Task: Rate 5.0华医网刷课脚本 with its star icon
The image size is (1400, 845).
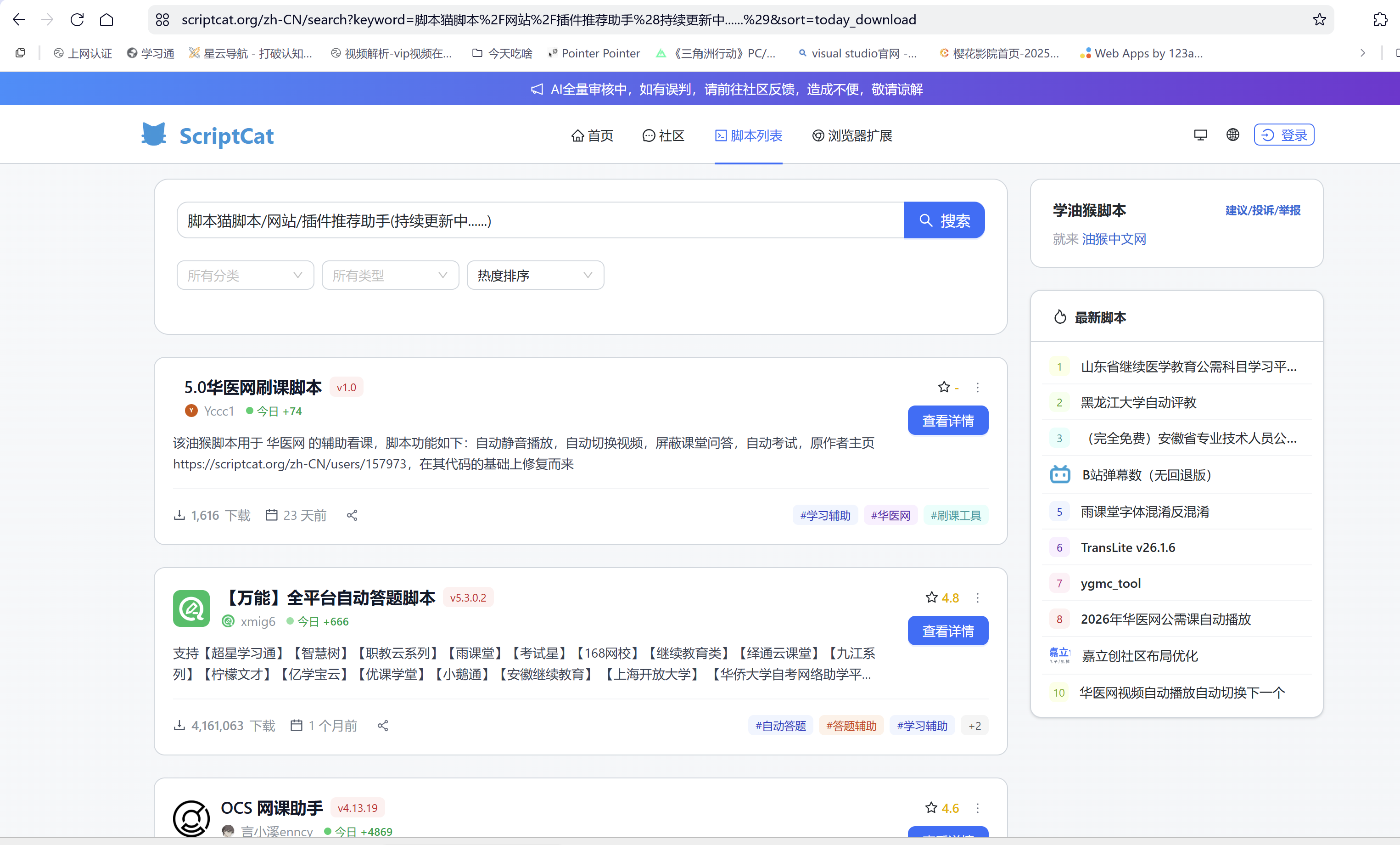Action: coord(944,387)
